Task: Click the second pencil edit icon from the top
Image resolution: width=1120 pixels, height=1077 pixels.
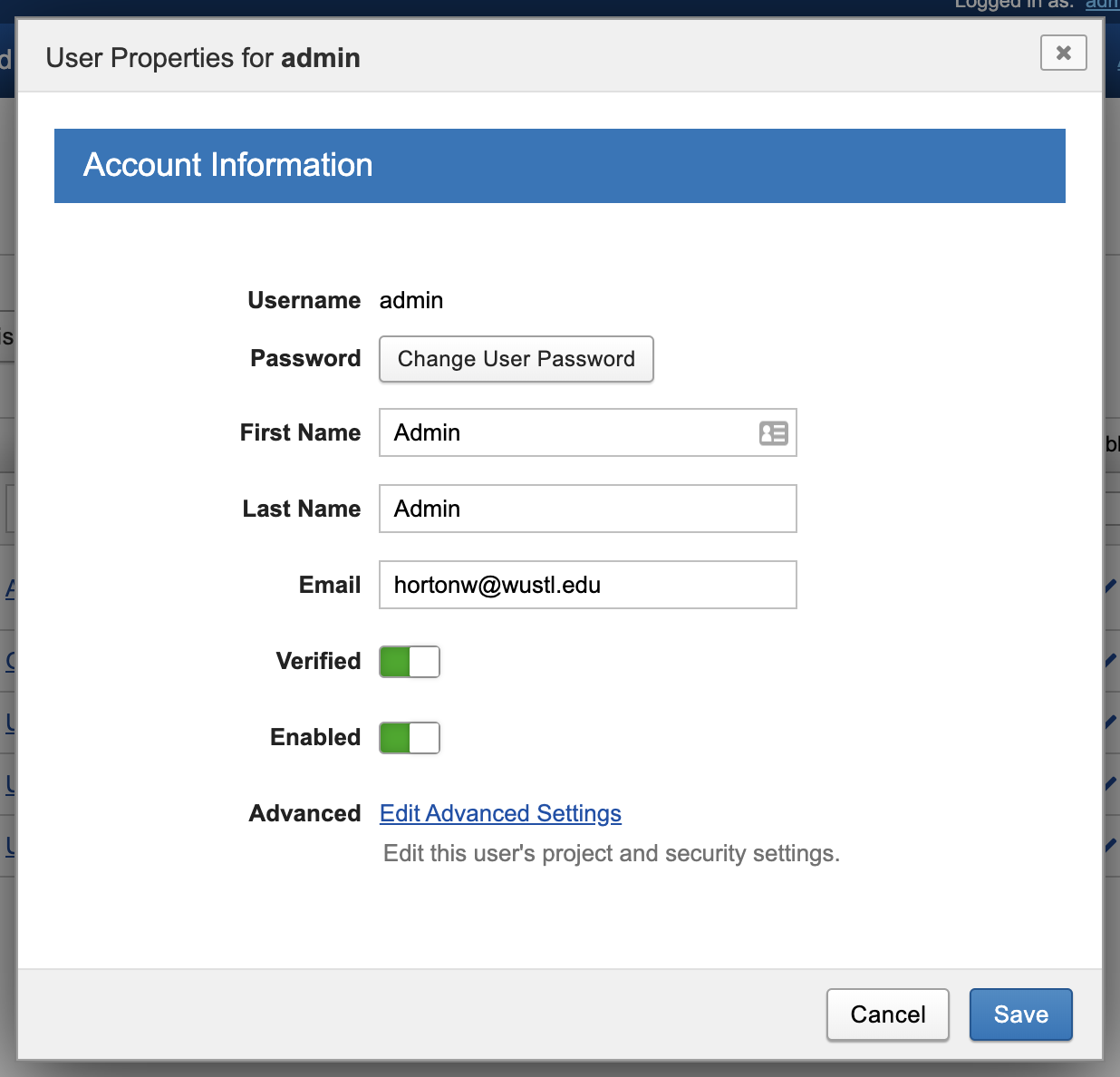Action: 1111,661
